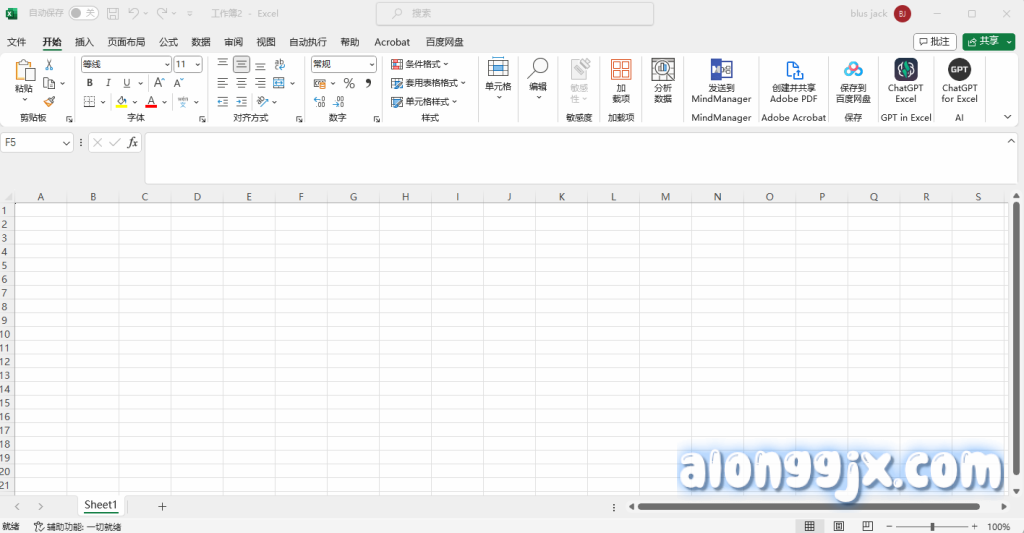The width and height of the screenshot is (1024, 533).
Task: Click Create and Share Adobe PDF
Action: (x=794, y=80)
